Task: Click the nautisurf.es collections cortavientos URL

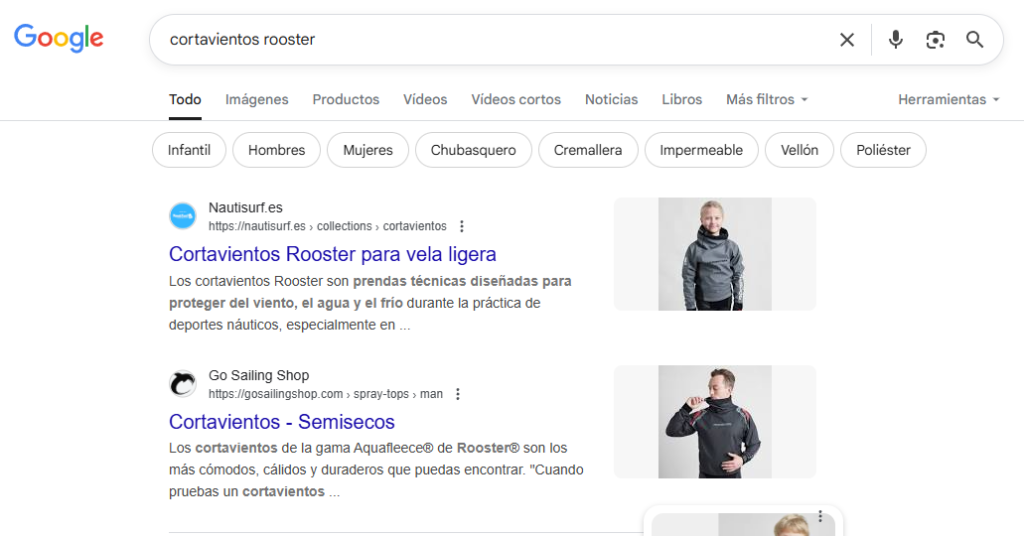Action: (327, 227)
